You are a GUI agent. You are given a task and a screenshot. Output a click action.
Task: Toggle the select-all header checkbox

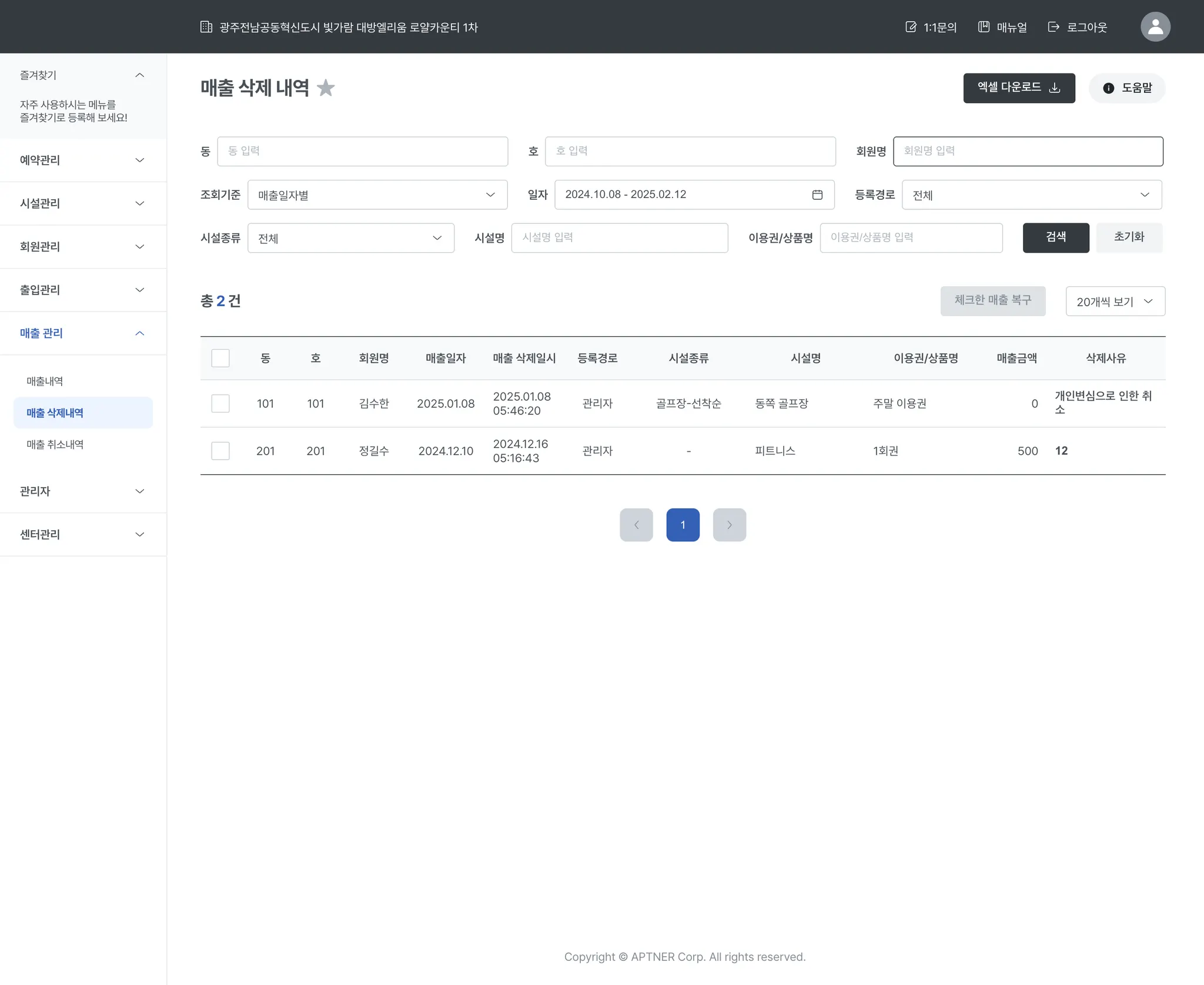click(220, 358)
